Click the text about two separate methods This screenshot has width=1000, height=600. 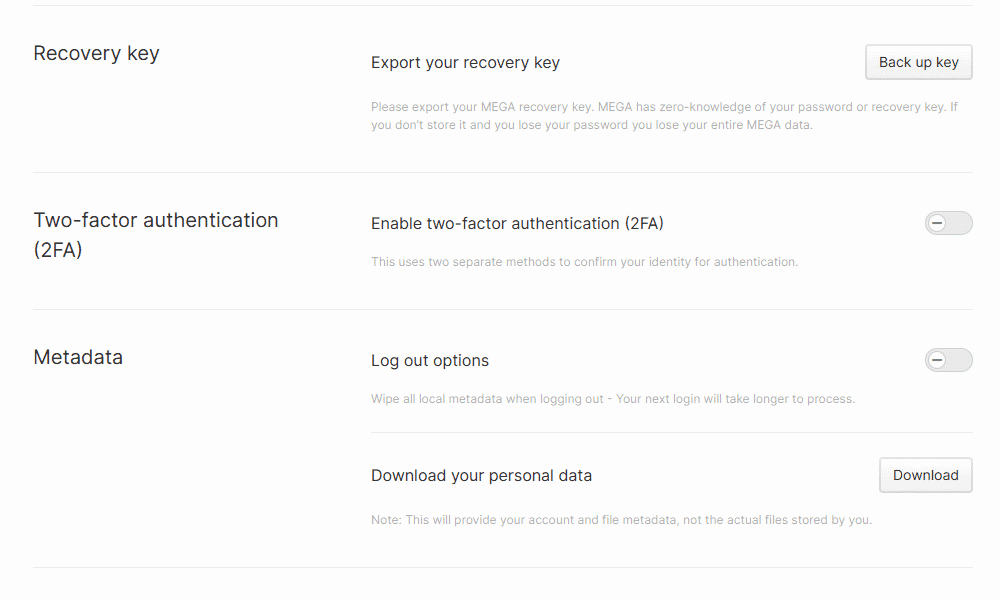584,262
